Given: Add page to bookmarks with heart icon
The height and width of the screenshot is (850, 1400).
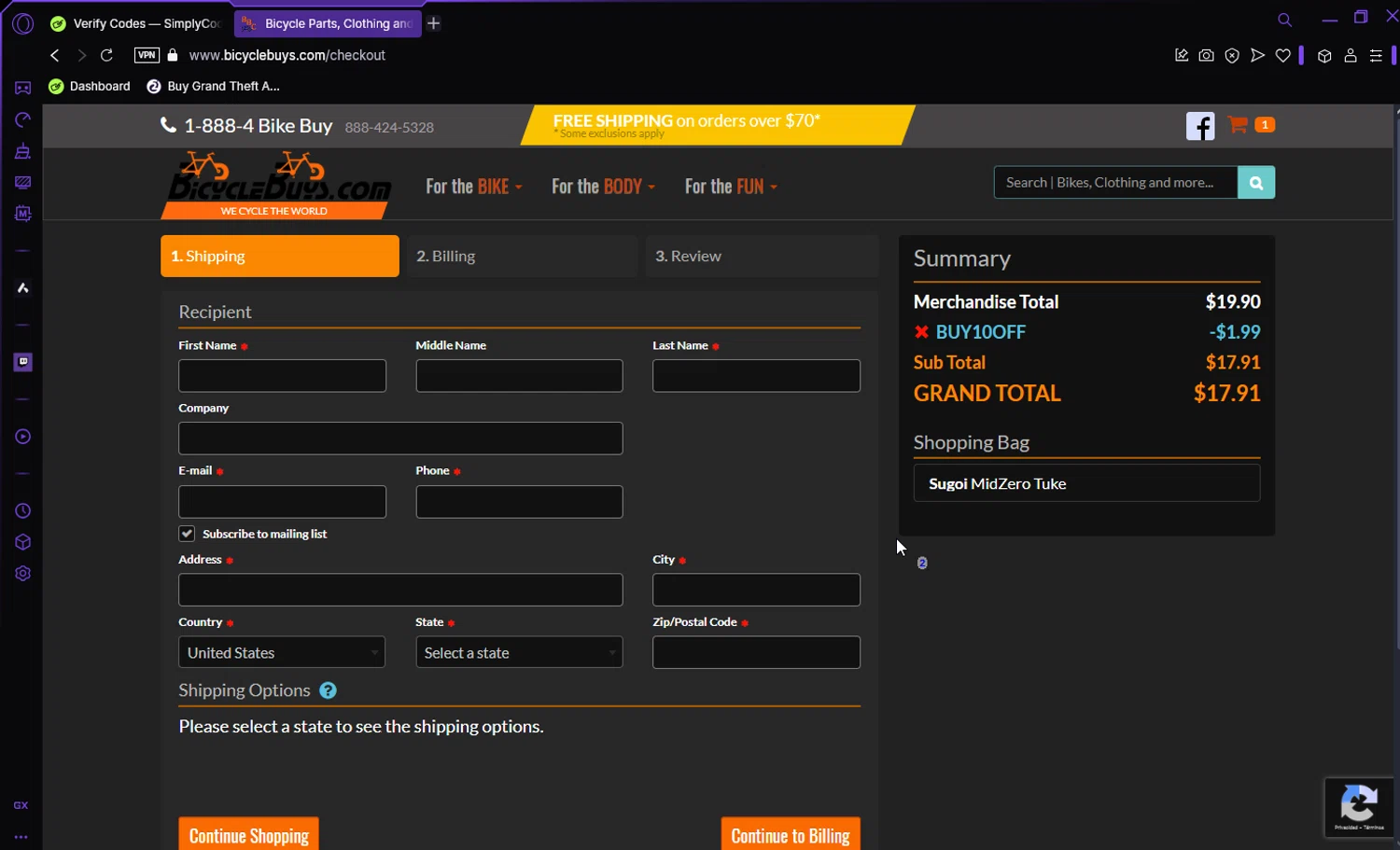Looking at the screenshot, I should click(1283, 56).
